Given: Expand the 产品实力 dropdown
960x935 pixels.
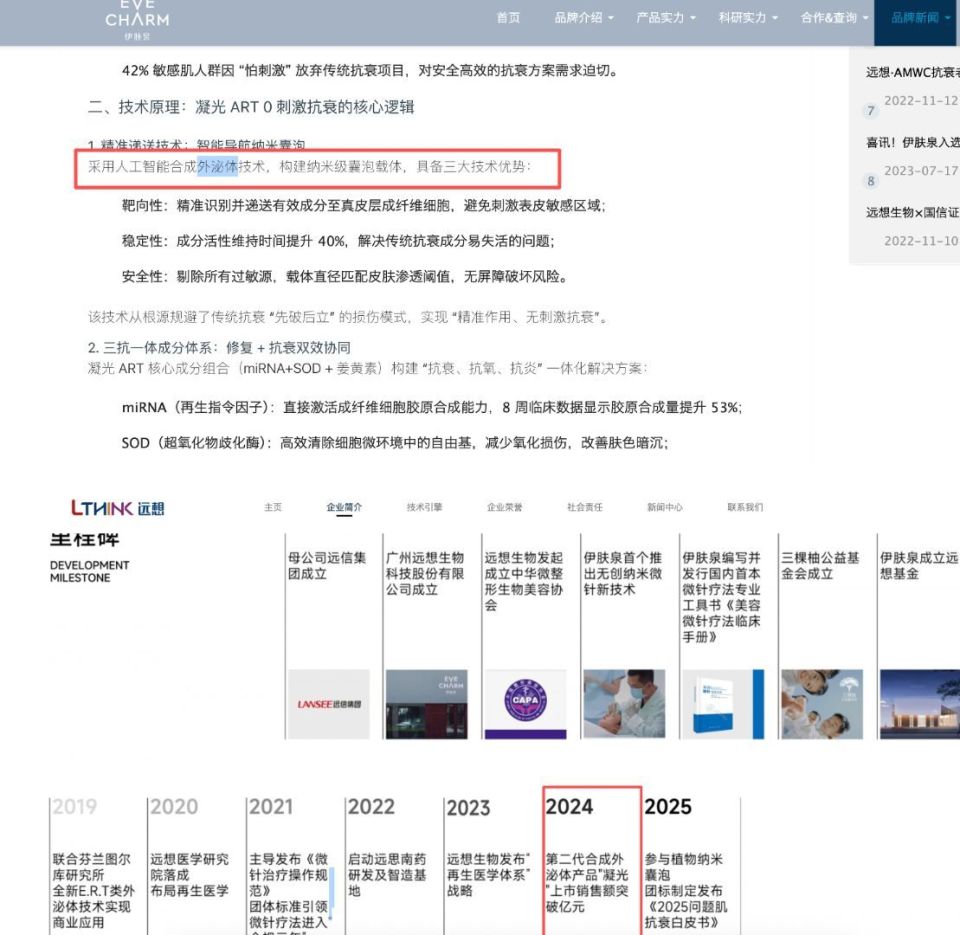Looking at the screenshot, I should click(x=659, y=17).
